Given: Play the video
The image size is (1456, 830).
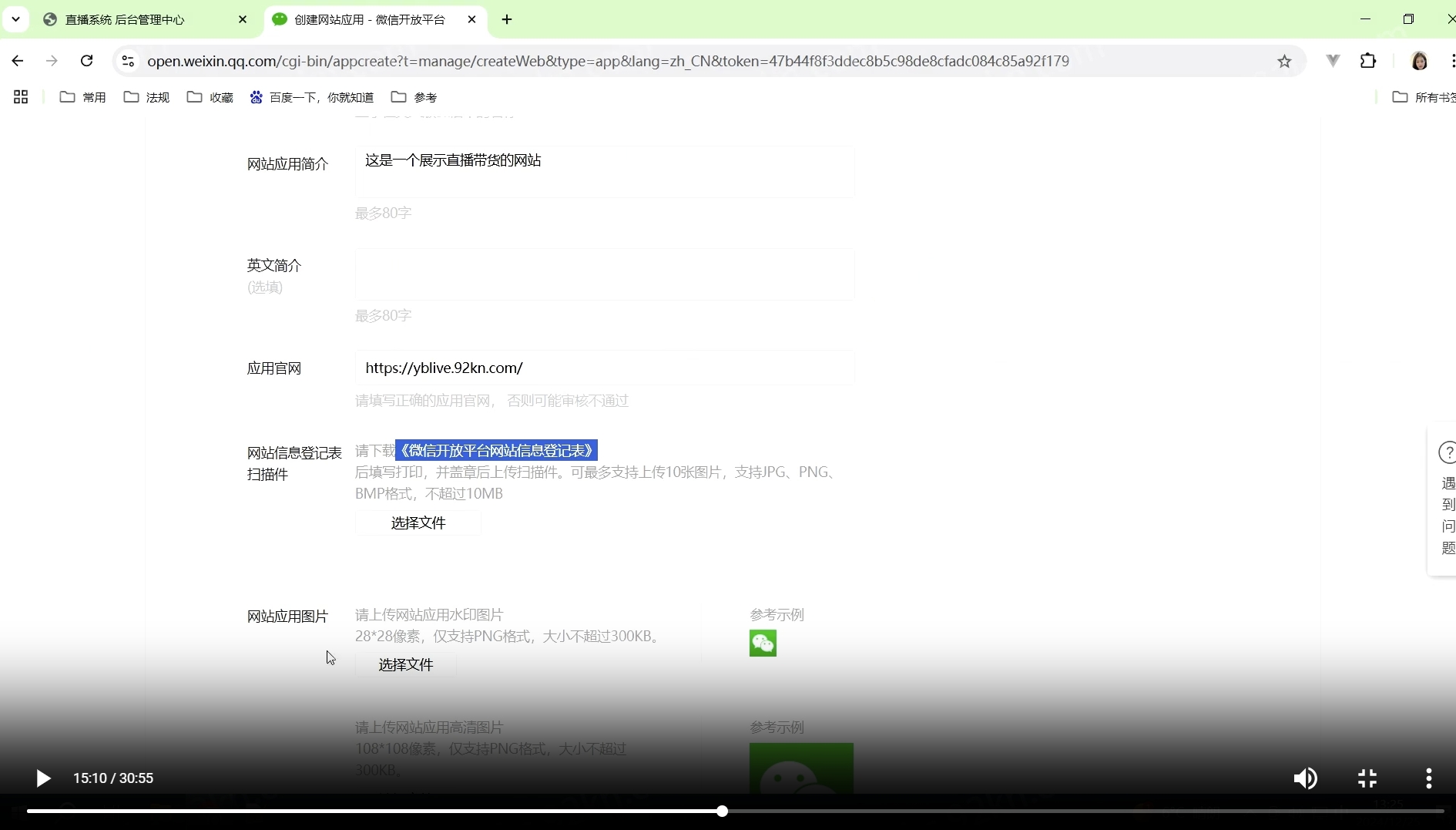Looking at the screenshot, I should [x=43, y=778].
